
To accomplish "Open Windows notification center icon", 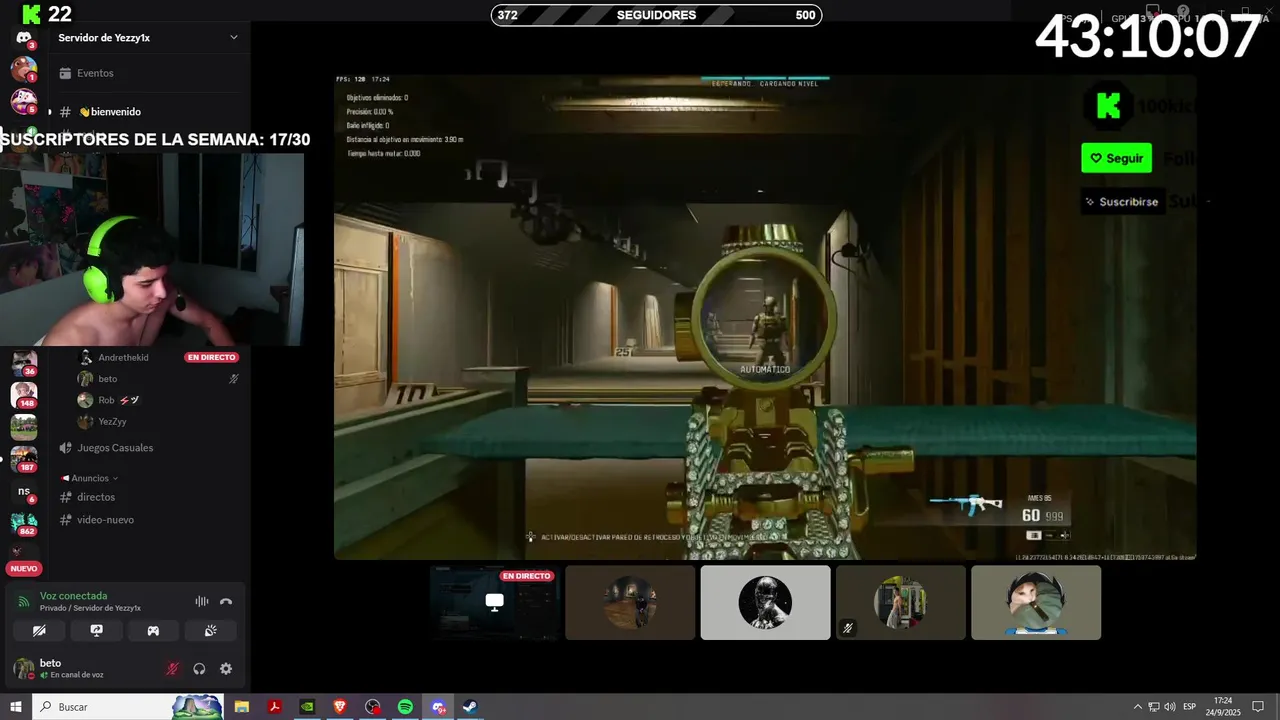I will click(x=1259, y=707).
